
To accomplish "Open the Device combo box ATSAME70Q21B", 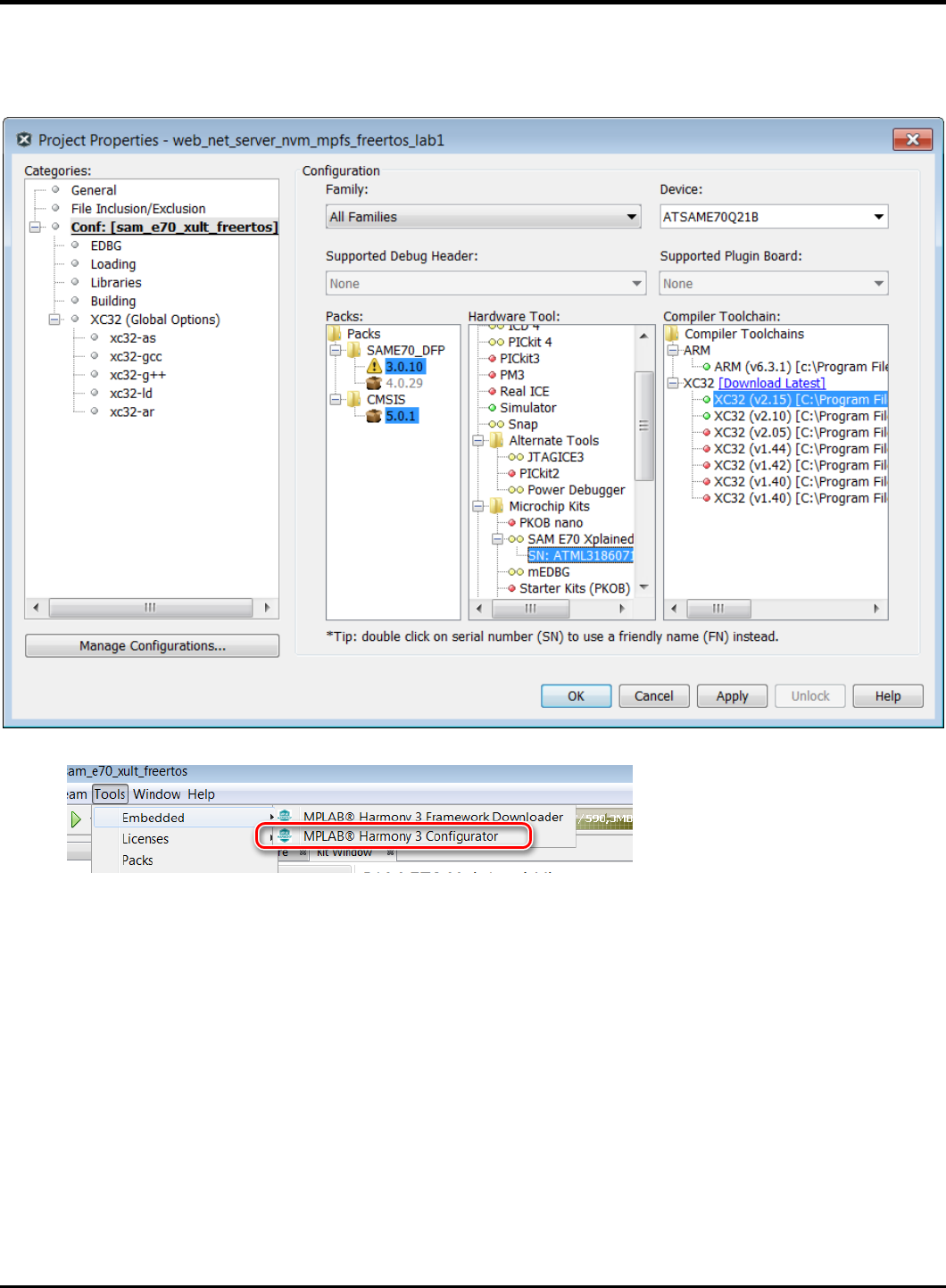I will point(774,217).
